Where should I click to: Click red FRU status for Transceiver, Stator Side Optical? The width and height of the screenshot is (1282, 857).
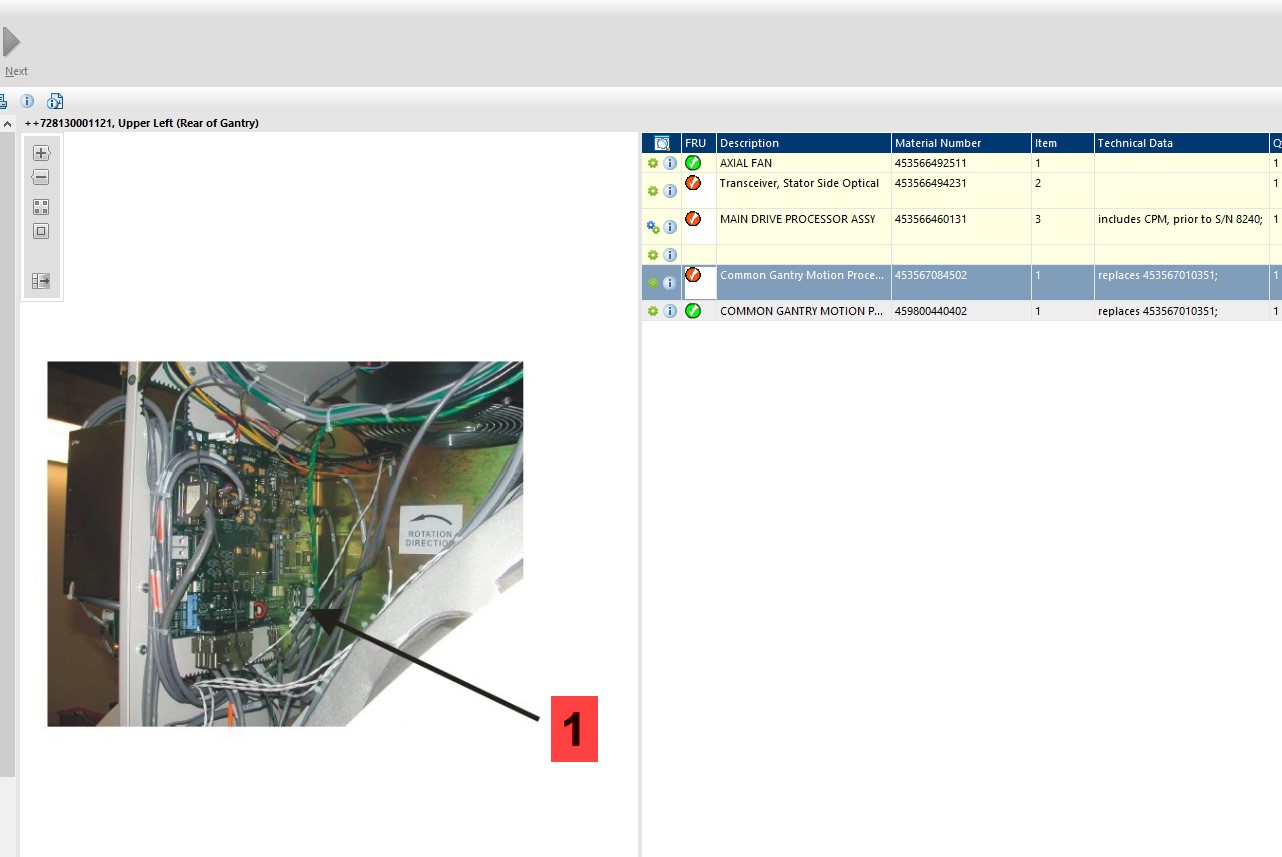pyautogui.click(x=693, y=183)
